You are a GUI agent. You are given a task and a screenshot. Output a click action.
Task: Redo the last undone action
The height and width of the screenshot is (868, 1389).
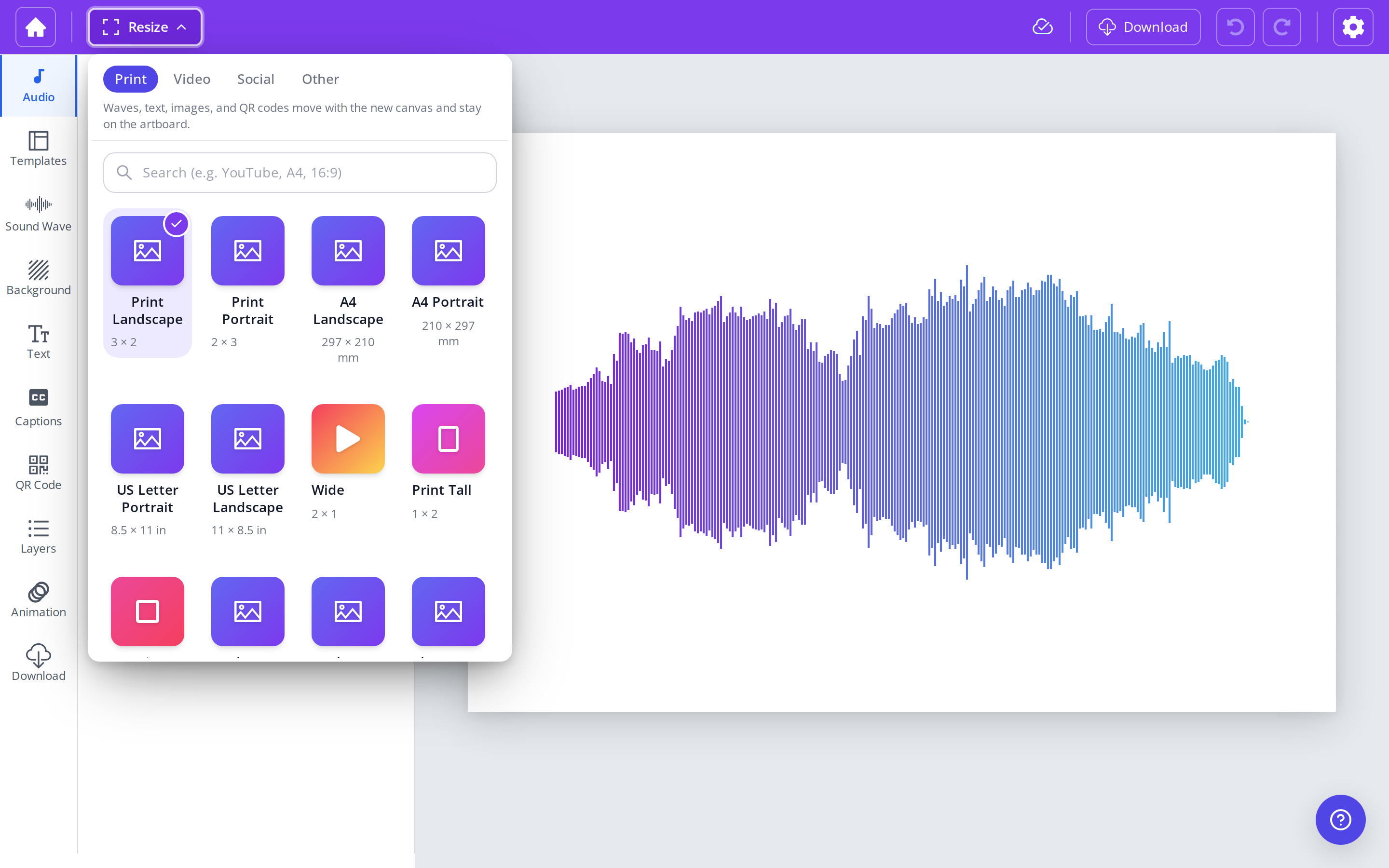(x=1281, y=27)
